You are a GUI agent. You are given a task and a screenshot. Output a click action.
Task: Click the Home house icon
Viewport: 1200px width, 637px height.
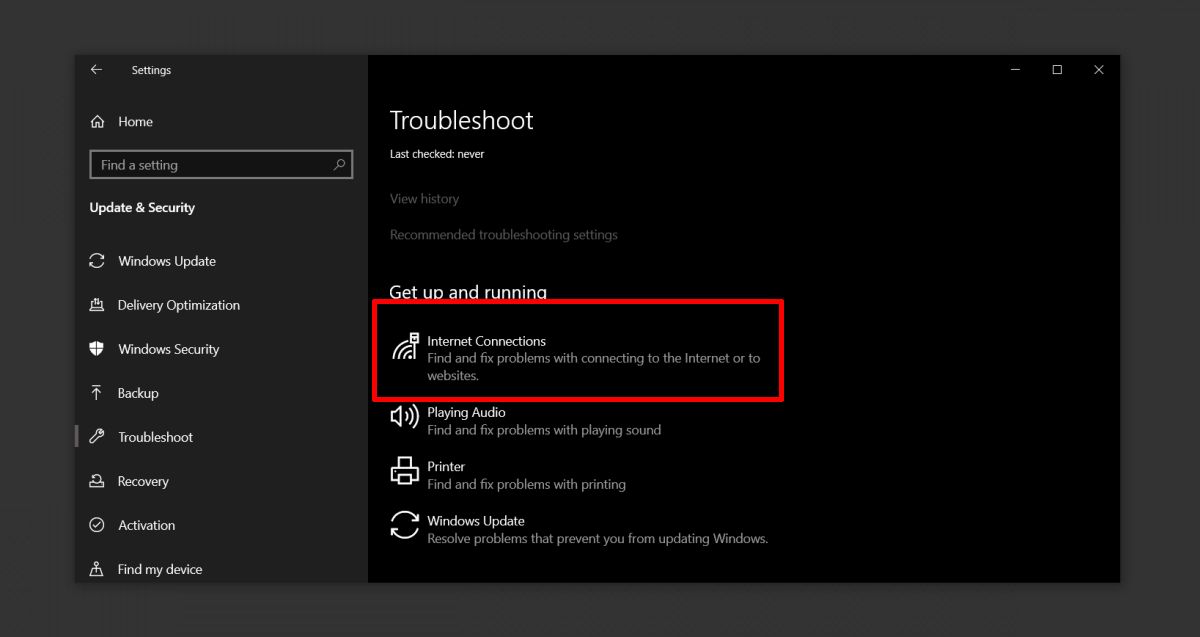[97, 122]
